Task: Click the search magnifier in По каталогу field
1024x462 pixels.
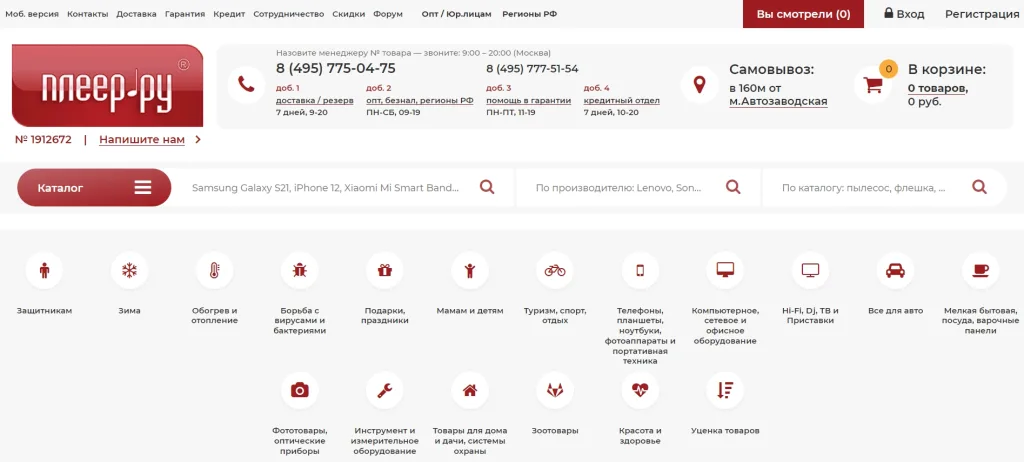Action: (x=979, y=188)
